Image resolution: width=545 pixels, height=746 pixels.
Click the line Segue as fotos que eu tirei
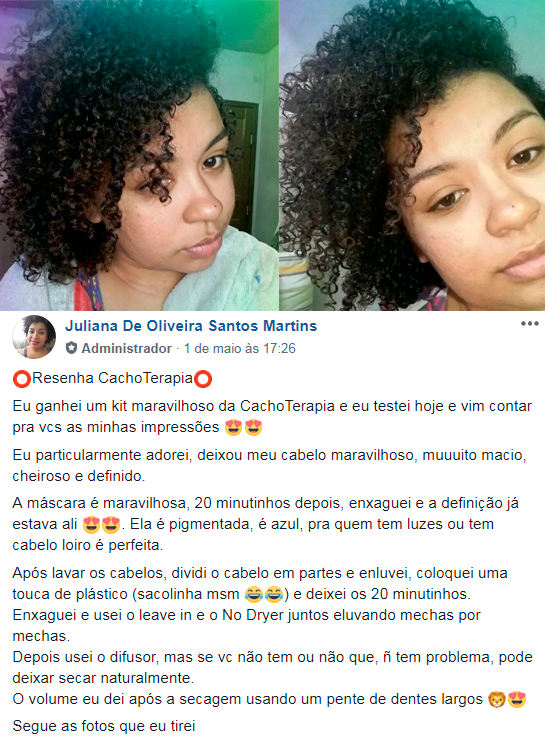pyautogui.click(x=104, y=726)
